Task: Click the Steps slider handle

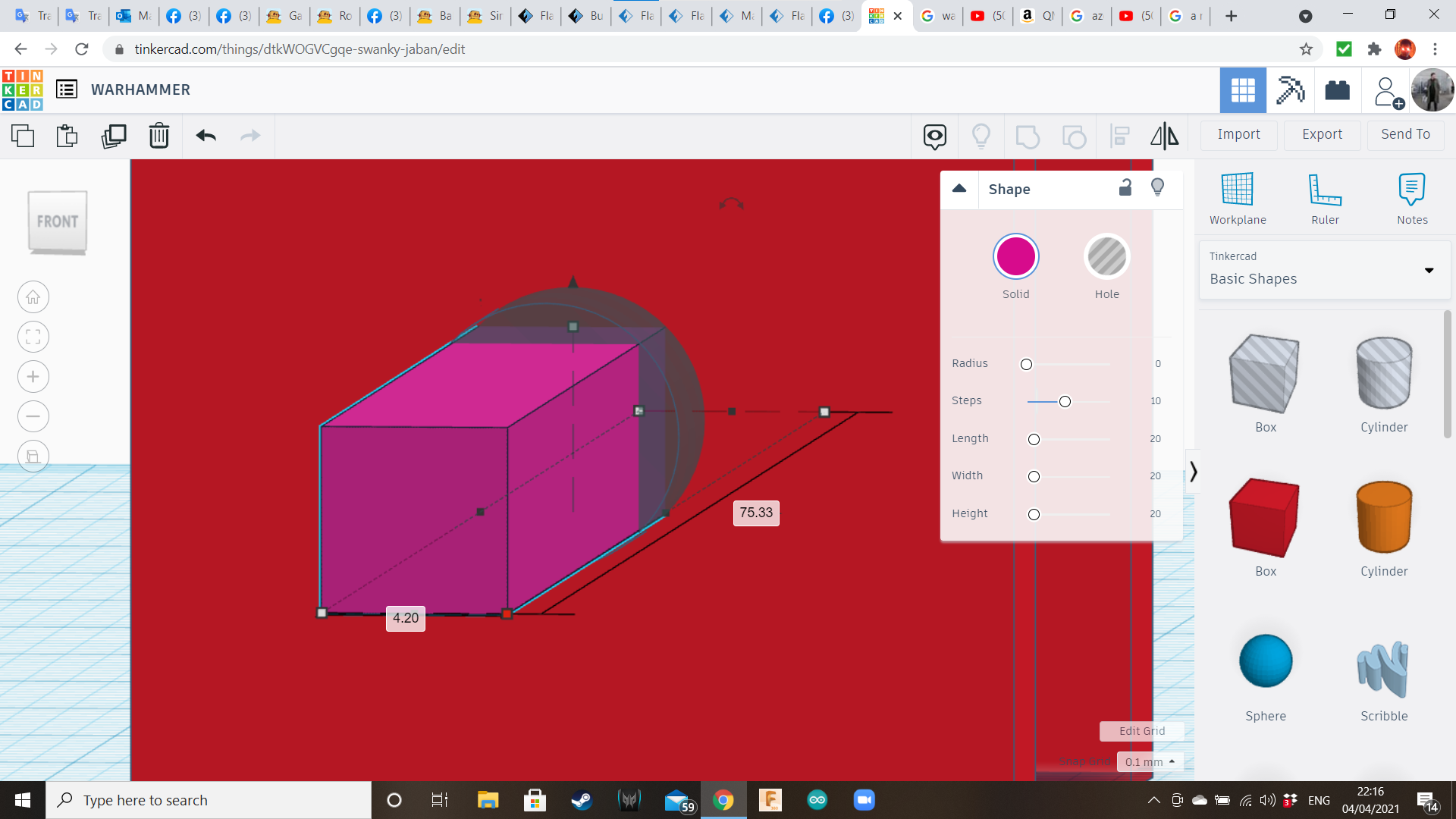Action: (x=1065, y=401)
